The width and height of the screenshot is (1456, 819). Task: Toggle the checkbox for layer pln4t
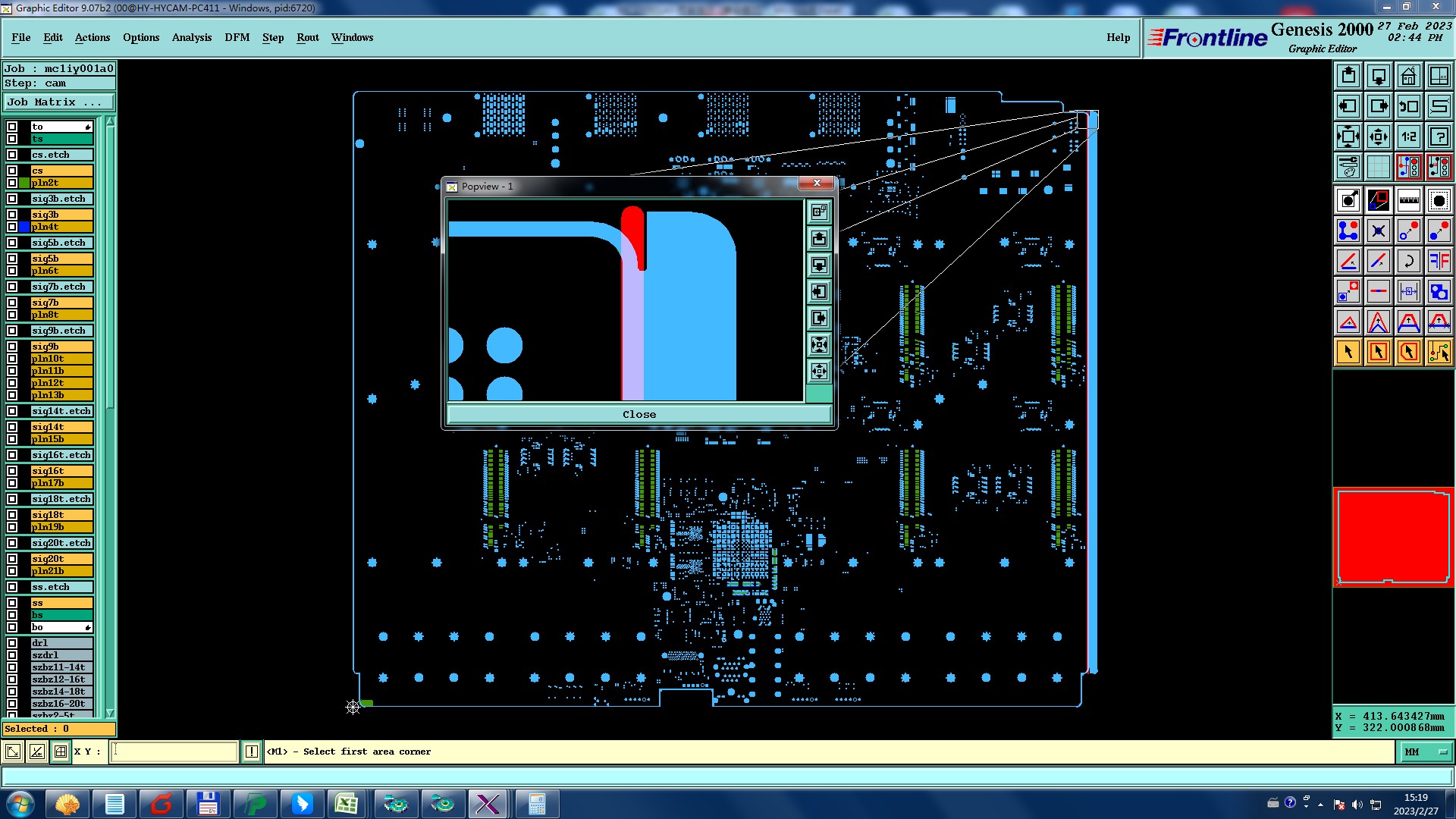pos(12,227)
